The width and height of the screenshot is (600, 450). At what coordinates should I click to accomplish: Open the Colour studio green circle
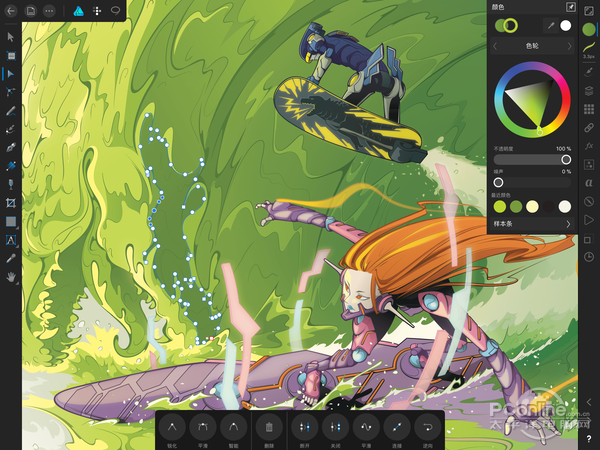[x=589, y=29]
